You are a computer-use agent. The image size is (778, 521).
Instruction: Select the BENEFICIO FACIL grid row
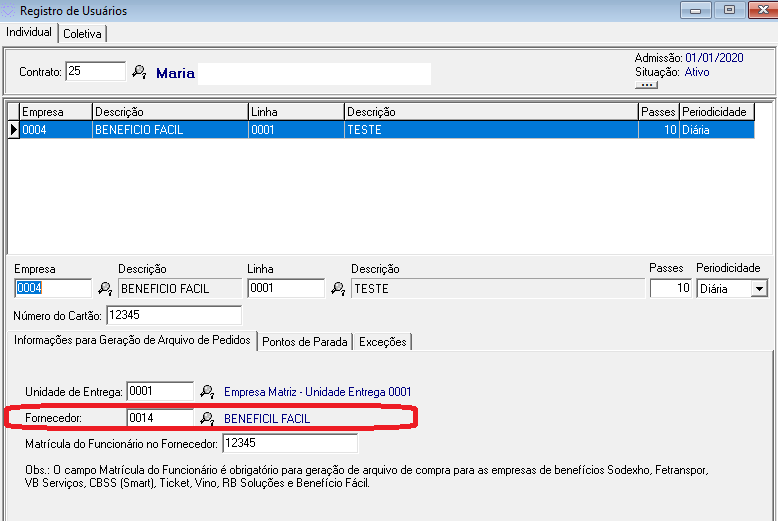point(169,130)
